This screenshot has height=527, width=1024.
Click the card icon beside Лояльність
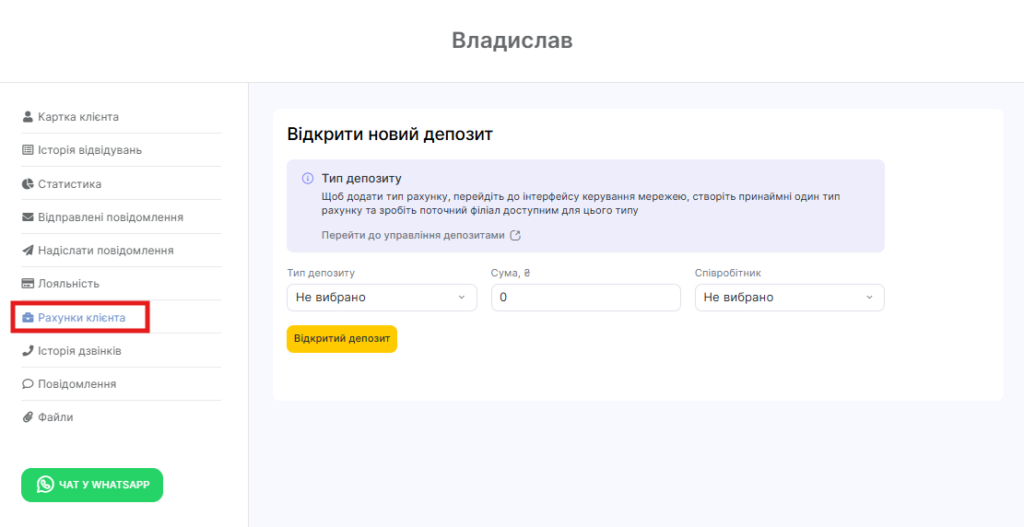[x=28, y=284]
